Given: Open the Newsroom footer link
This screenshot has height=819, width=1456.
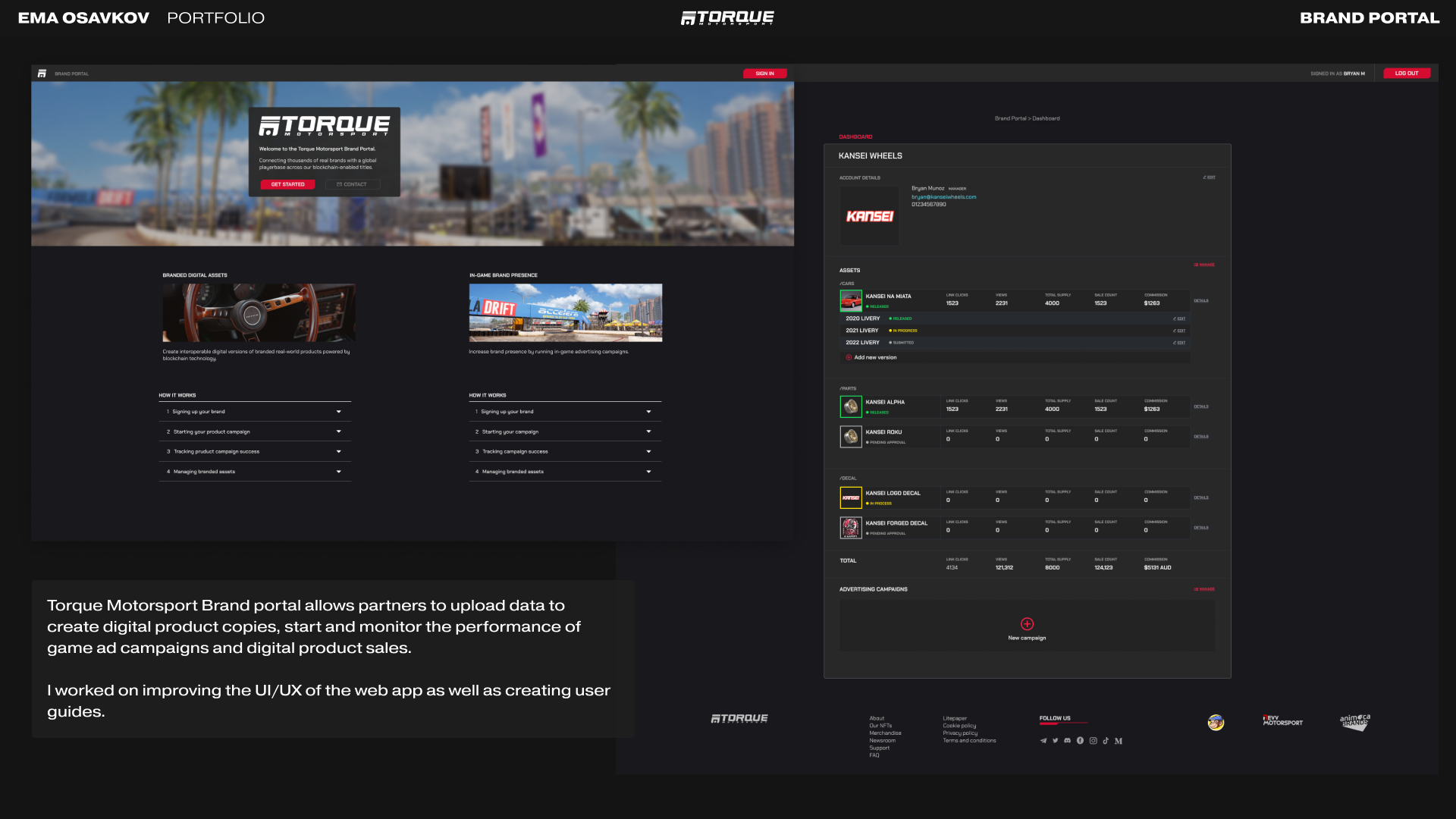Looking at the screenshot, I should coord(882,741).
